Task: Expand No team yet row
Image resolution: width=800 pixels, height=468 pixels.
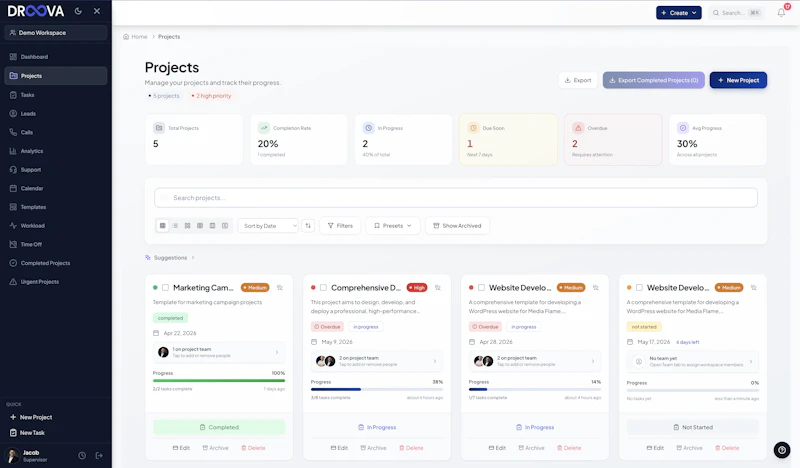Action: click(693, 361)
